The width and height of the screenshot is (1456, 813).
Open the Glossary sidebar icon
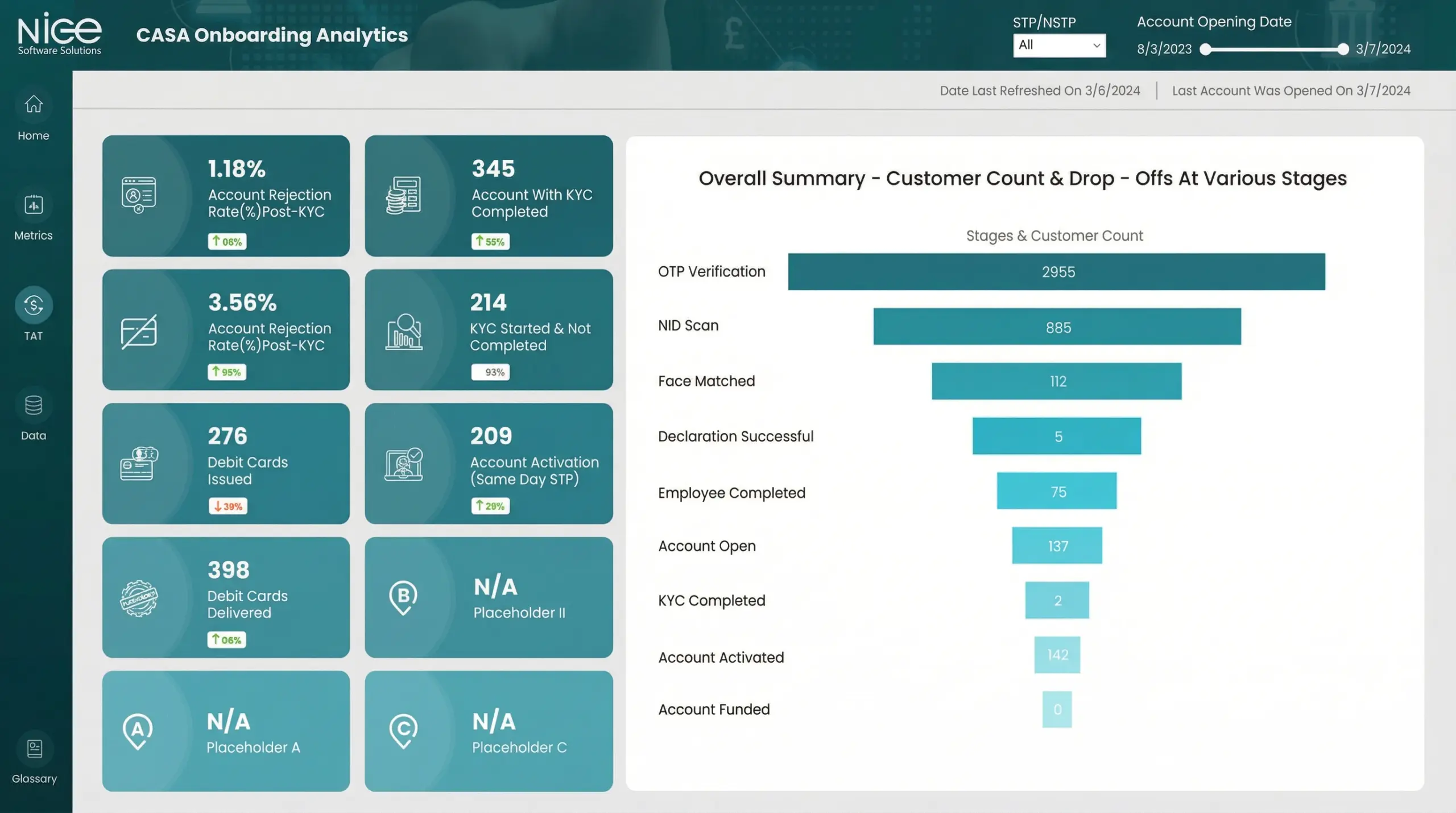[x=34, y=749]
